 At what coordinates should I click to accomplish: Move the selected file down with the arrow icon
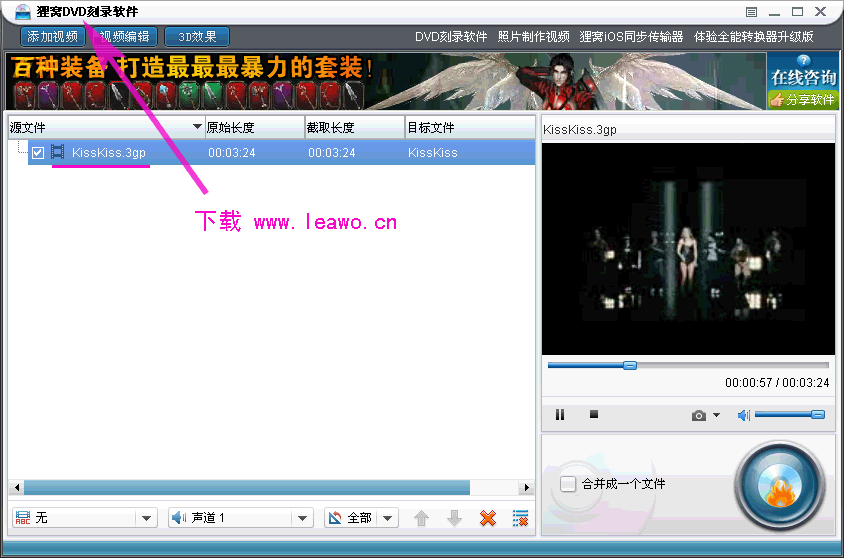pos(455,518)
